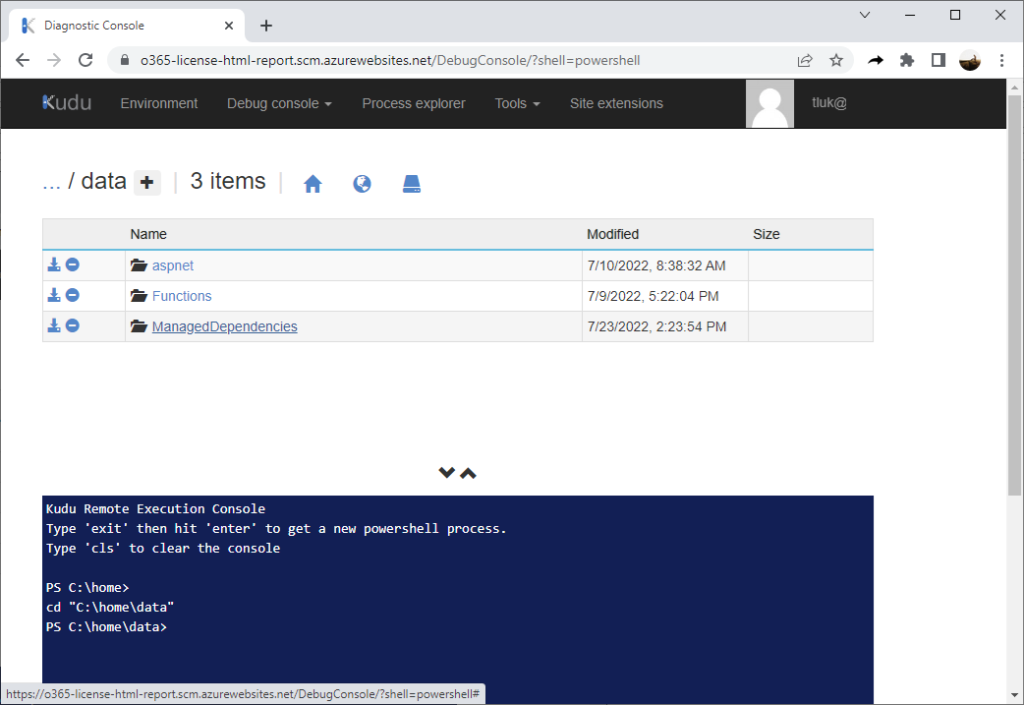Open the Kudu logo home link

(x=67, y=102)
